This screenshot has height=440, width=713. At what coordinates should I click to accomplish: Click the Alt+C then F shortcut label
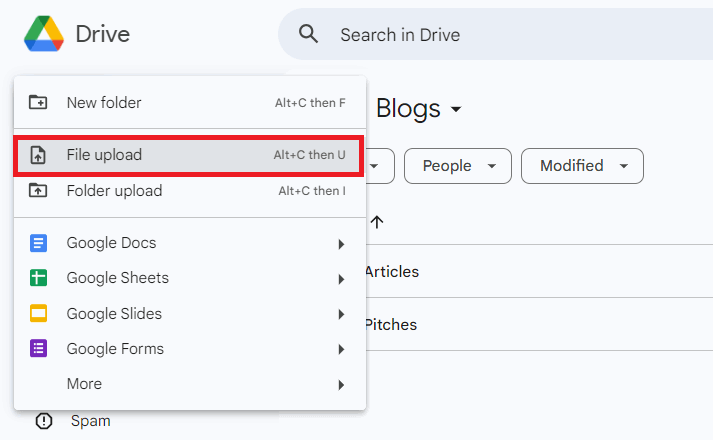point(310,103)
